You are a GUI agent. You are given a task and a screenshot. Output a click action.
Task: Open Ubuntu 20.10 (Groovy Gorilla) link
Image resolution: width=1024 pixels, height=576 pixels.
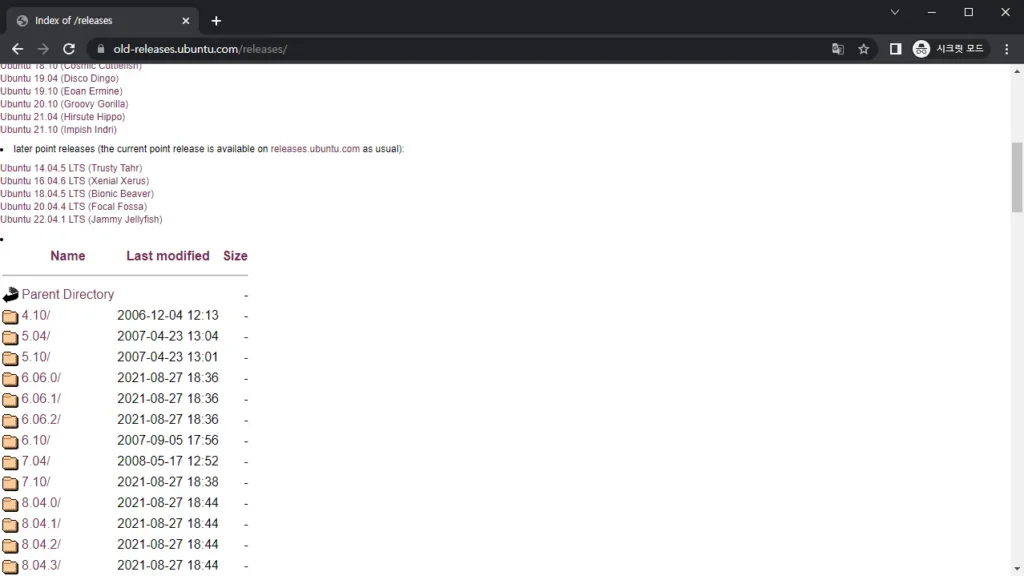click(x=64, y=104)
